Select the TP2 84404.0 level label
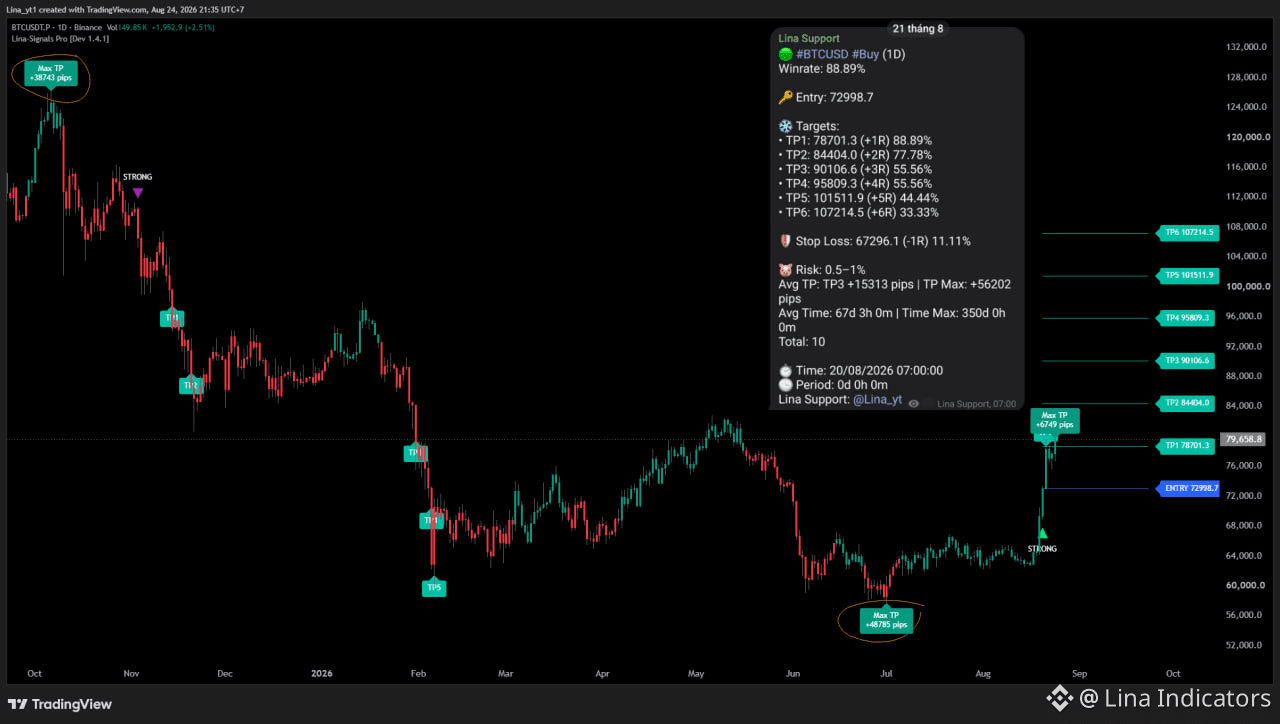The image size is (1280, 724). click(1185, 403)
